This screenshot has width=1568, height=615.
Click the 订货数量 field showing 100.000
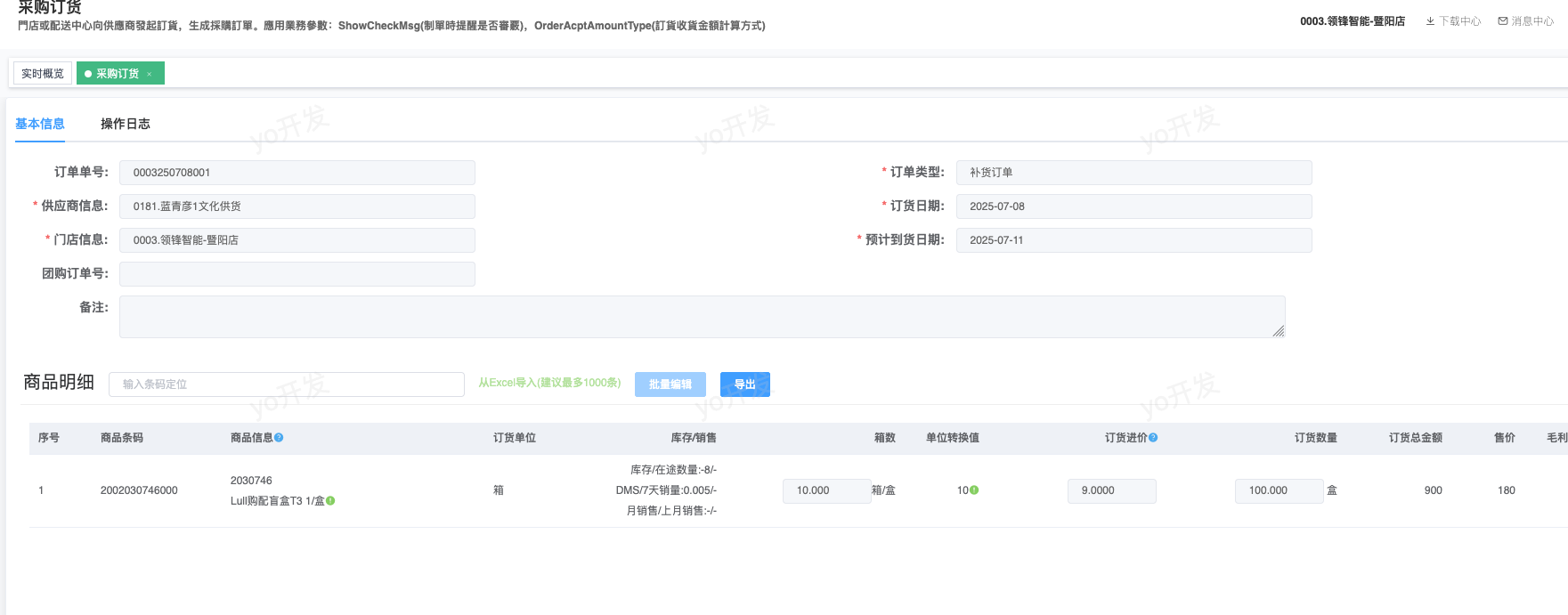pyautogui.click(x=1278, y=490)
